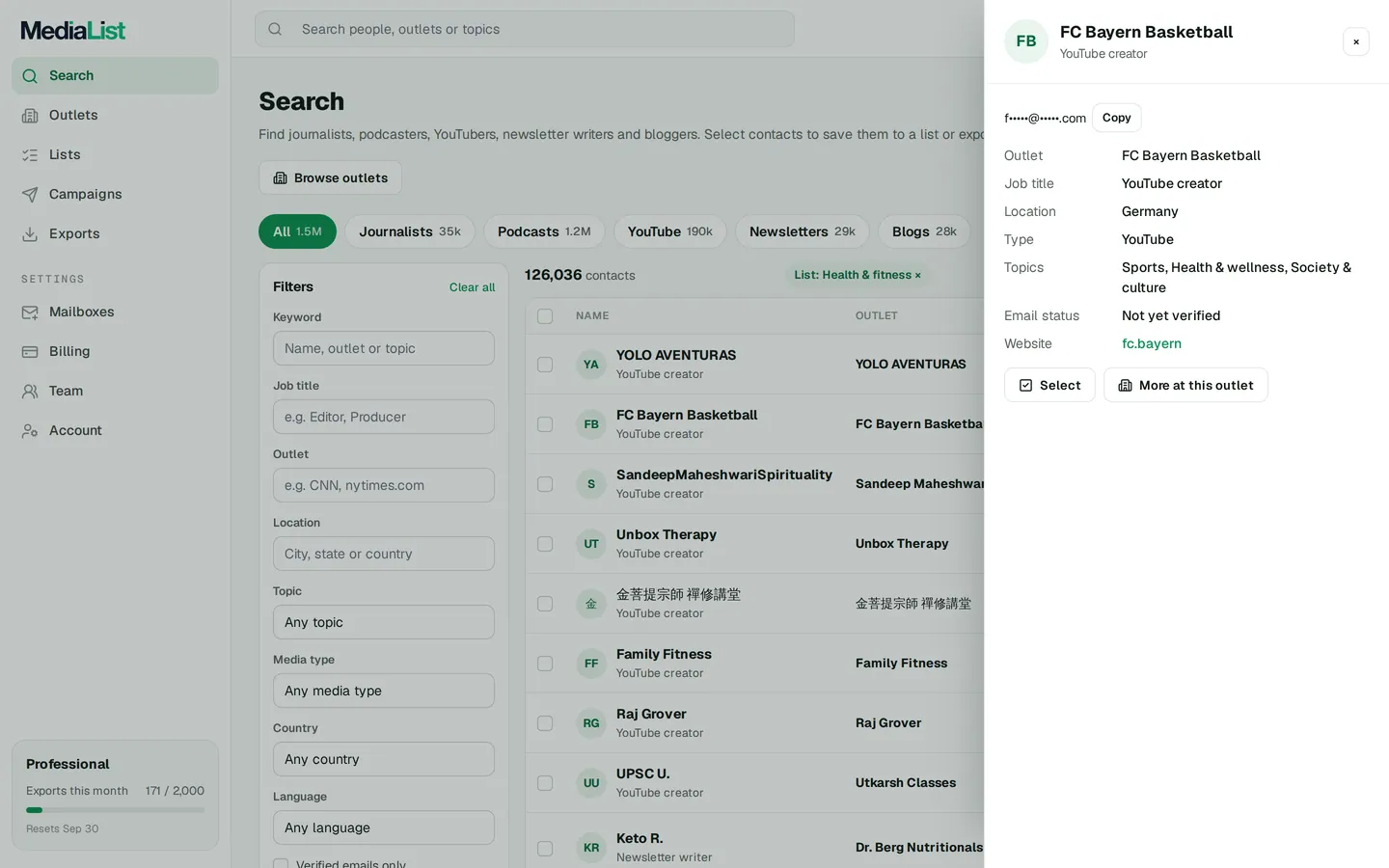Switch to the Newsletters 29k tab

pyautogui.click(x=803, y=231)
